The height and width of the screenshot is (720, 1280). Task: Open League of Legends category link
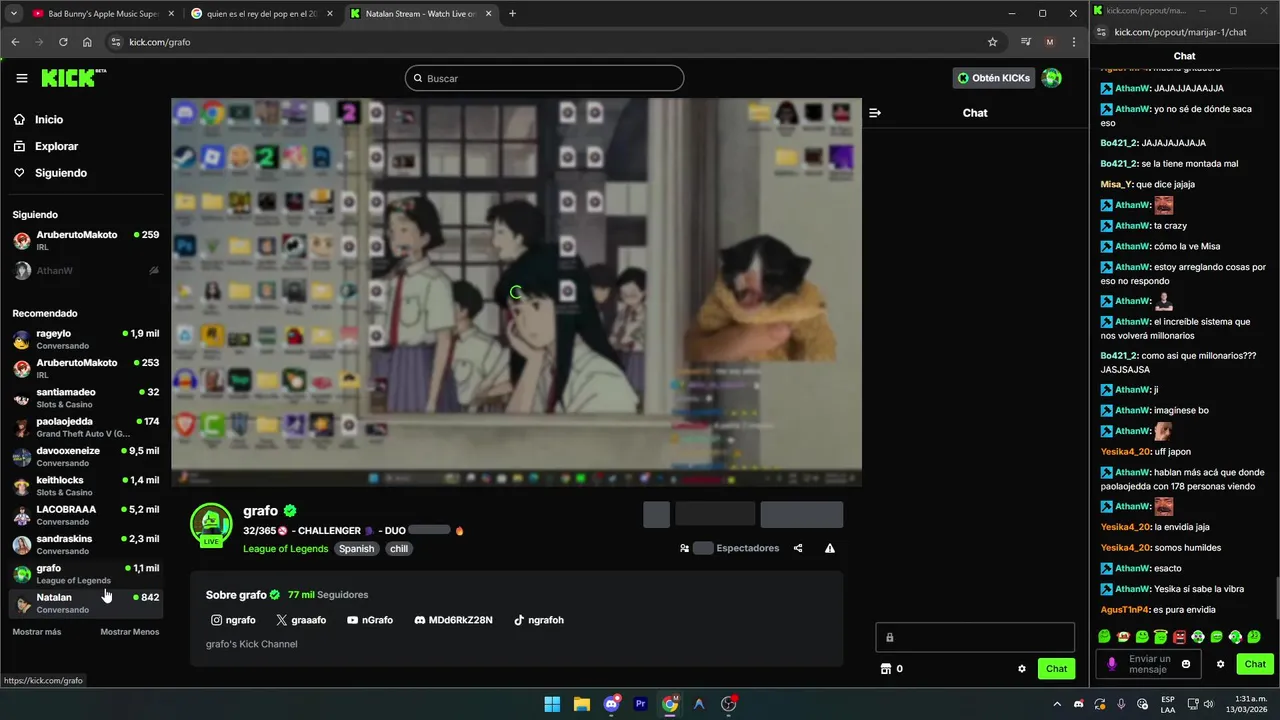[285, 548]
